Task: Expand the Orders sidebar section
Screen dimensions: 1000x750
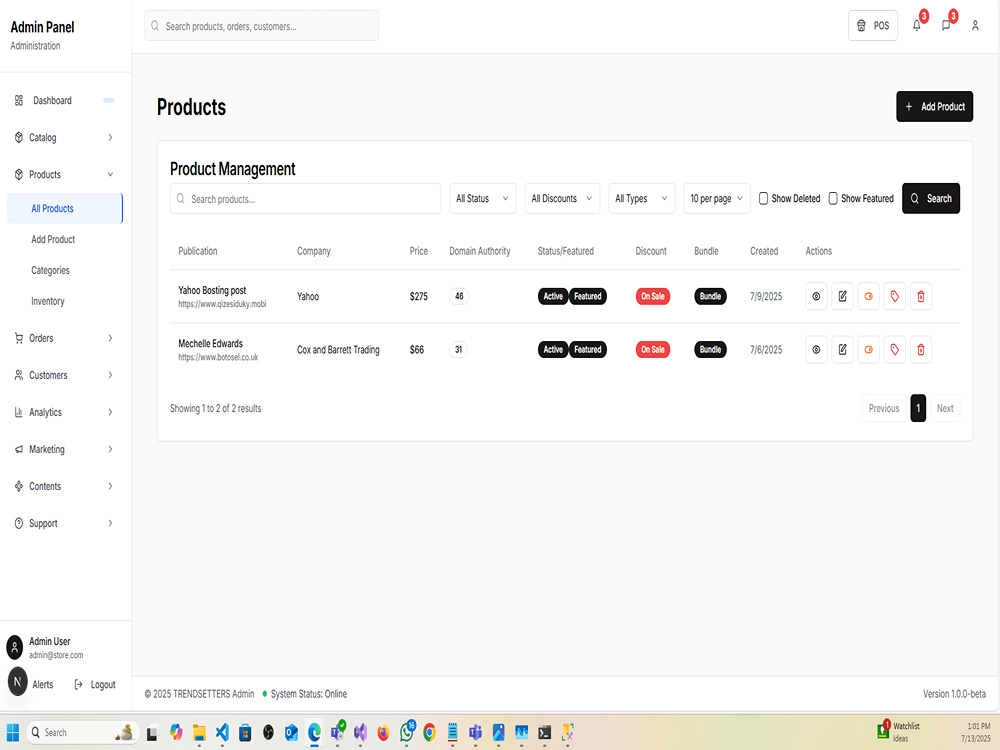Action: coord(64,338)
